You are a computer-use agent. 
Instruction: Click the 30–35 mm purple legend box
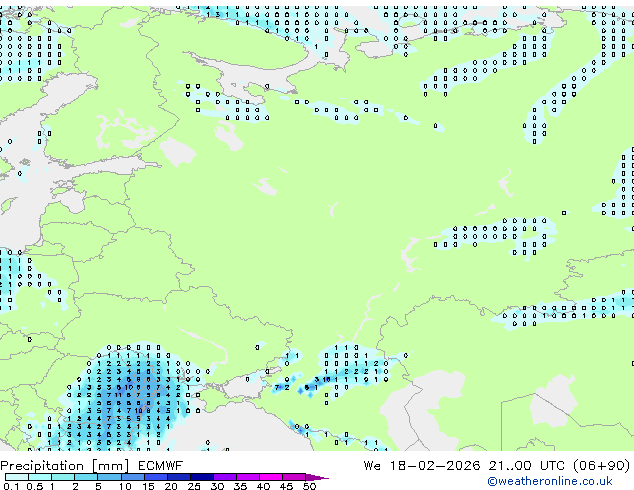pyautogui.click(x=225, y=477)
